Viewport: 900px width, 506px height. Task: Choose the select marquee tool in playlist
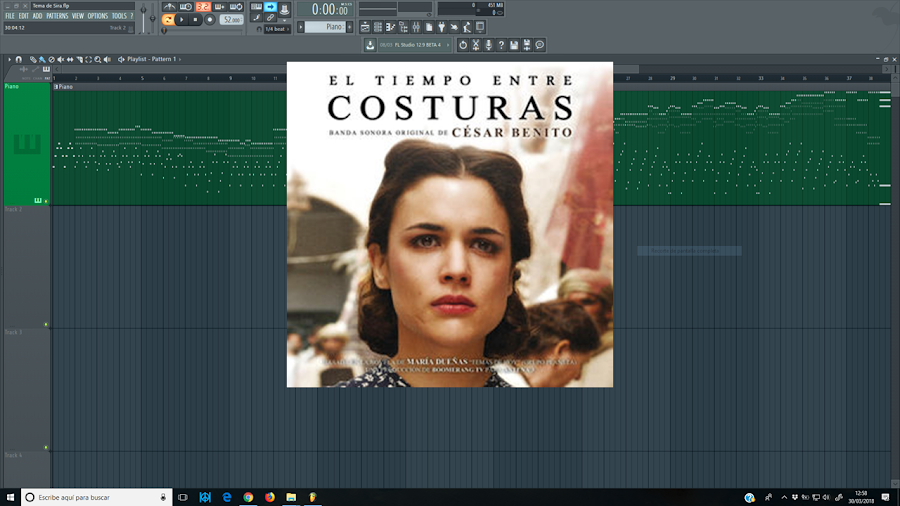tap(88, 59)
